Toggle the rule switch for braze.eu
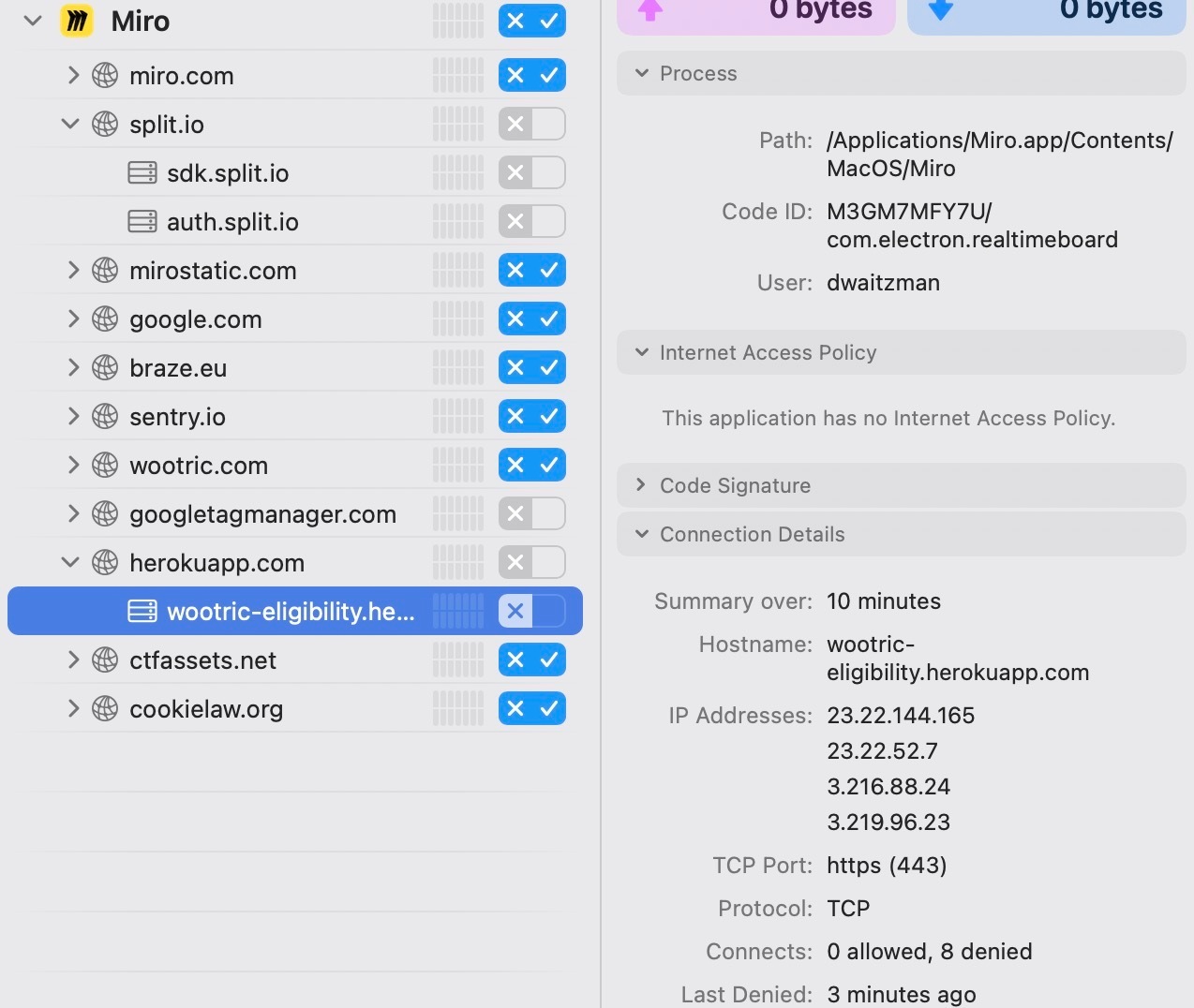Image resolution: width=1194 pixels, height=1008 pixels. tap(532, 367)
